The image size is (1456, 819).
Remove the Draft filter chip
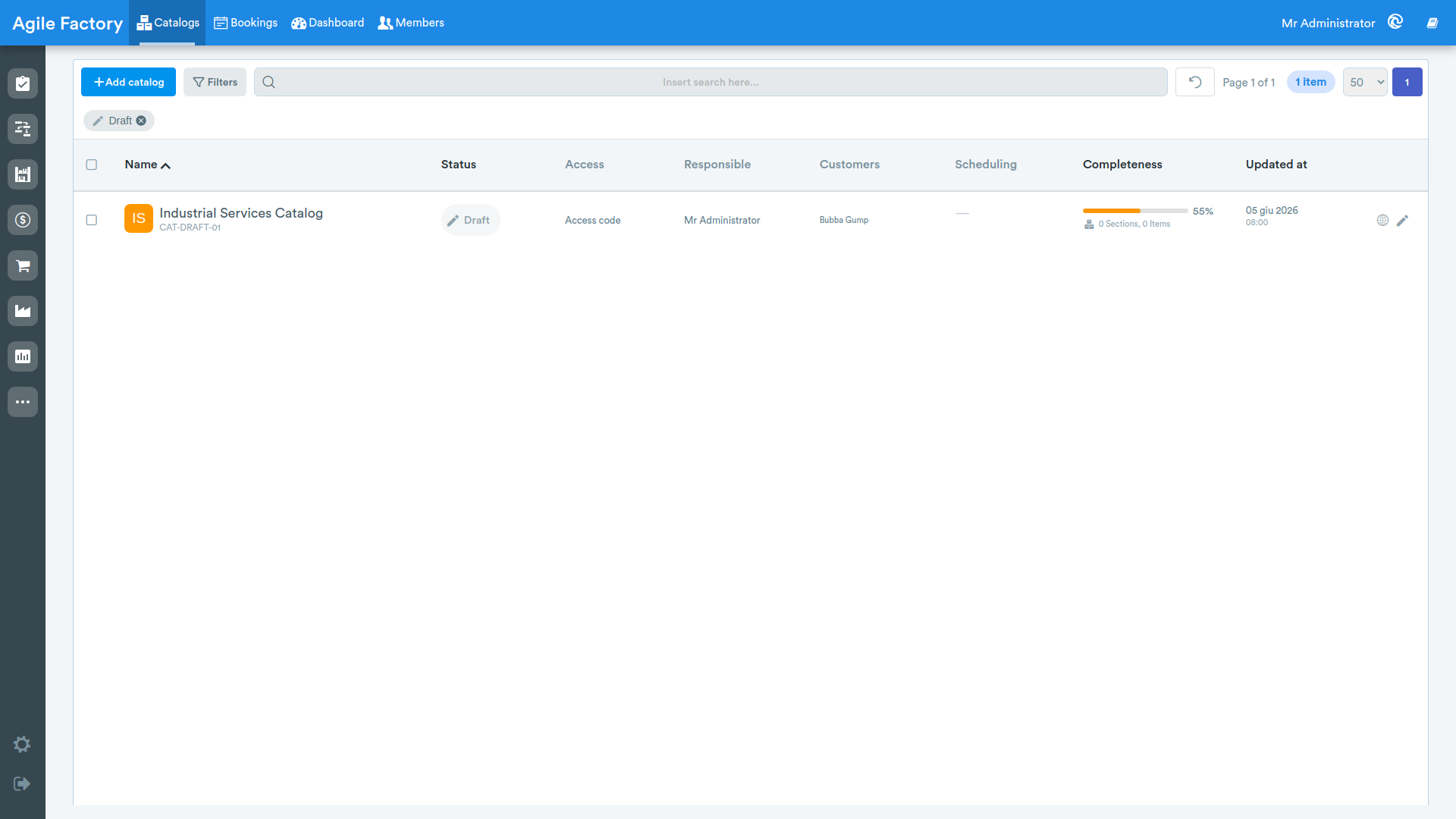point(141,121)
